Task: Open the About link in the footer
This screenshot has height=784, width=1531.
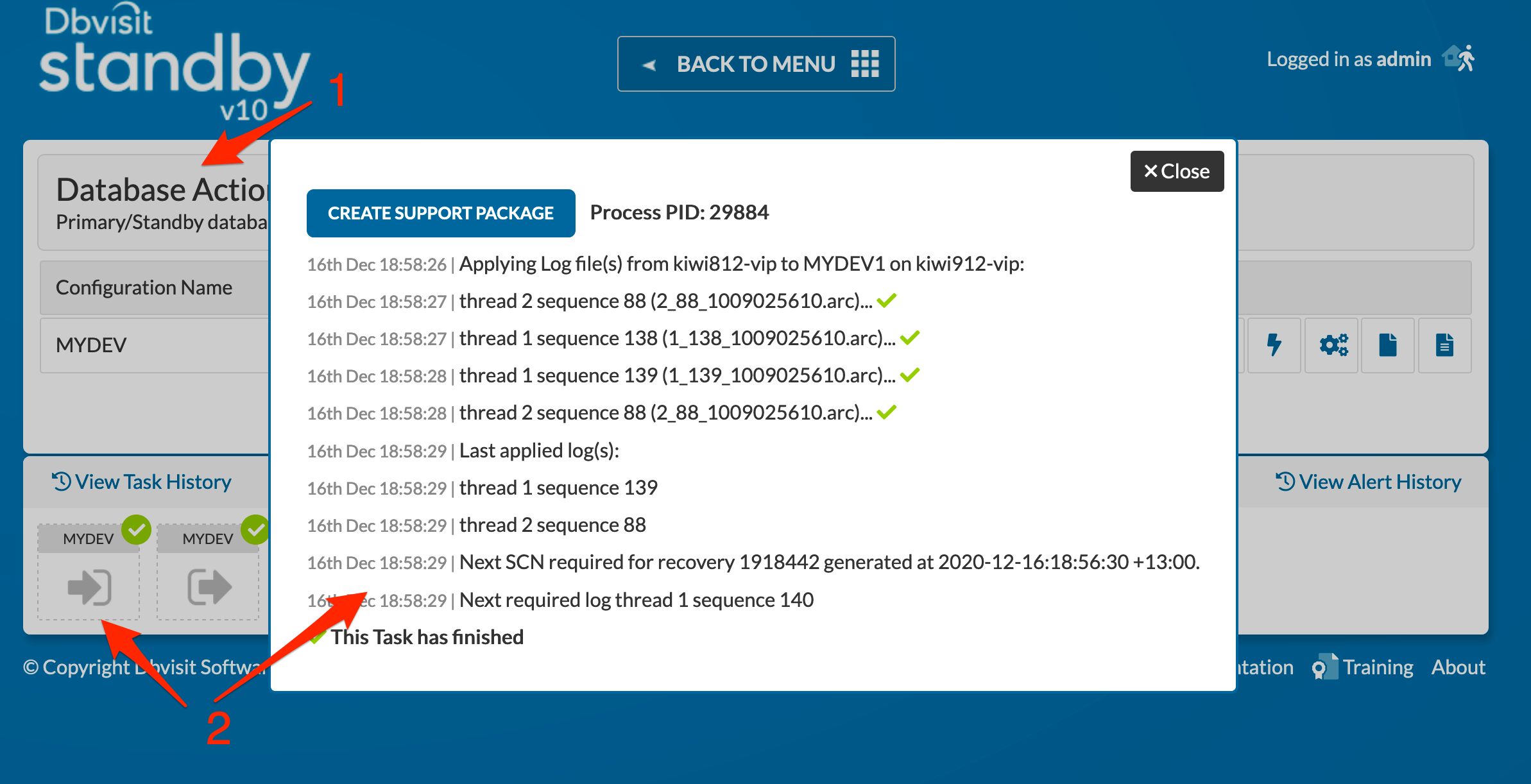Action: point(1458,667)
